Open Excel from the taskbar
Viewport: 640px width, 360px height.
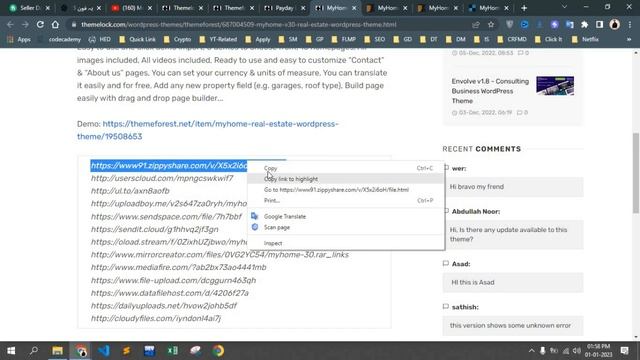coord(173,351)
